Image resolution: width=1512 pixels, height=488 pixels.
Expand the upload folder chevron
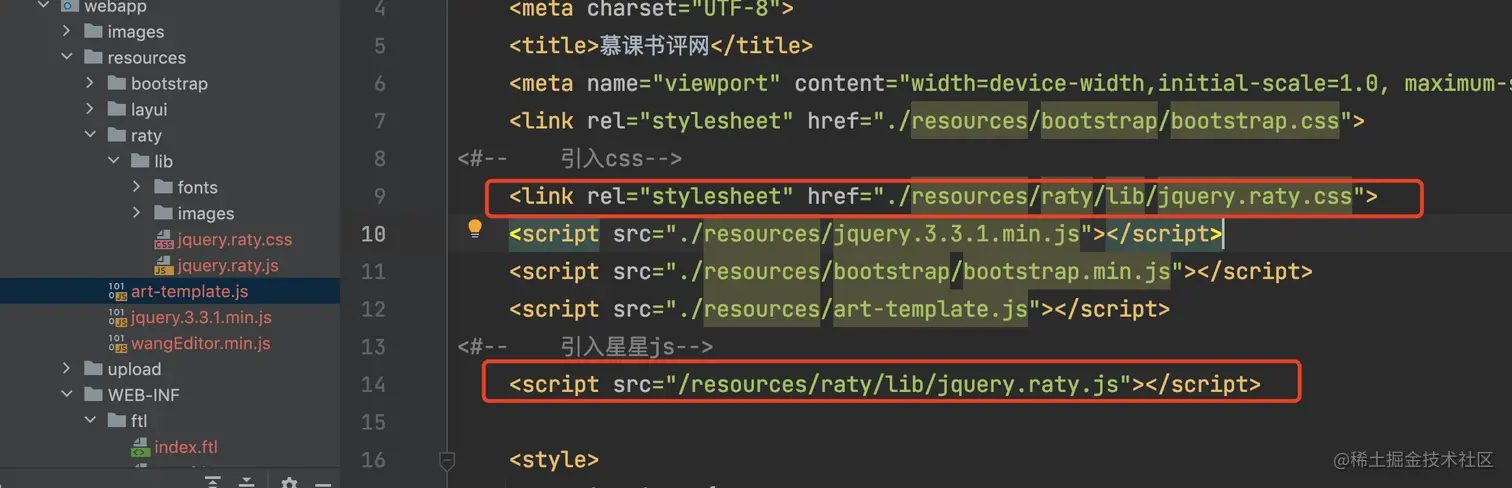(66, 370)
